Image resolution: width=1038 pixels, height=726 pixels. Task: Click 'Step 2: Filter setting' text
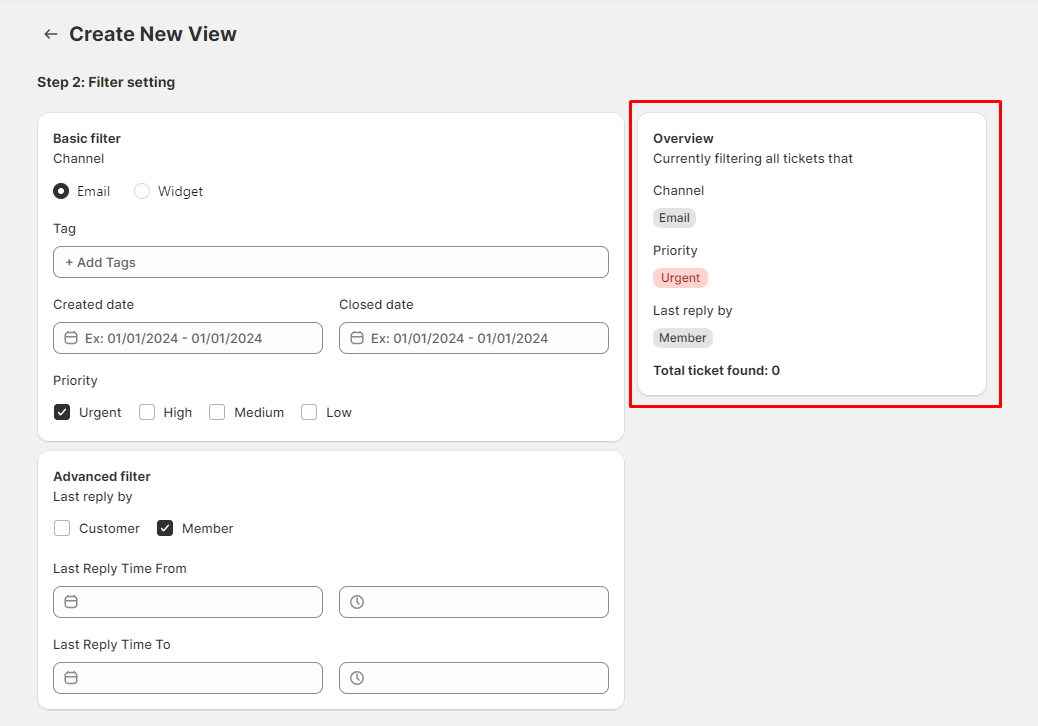coord(106,82)
